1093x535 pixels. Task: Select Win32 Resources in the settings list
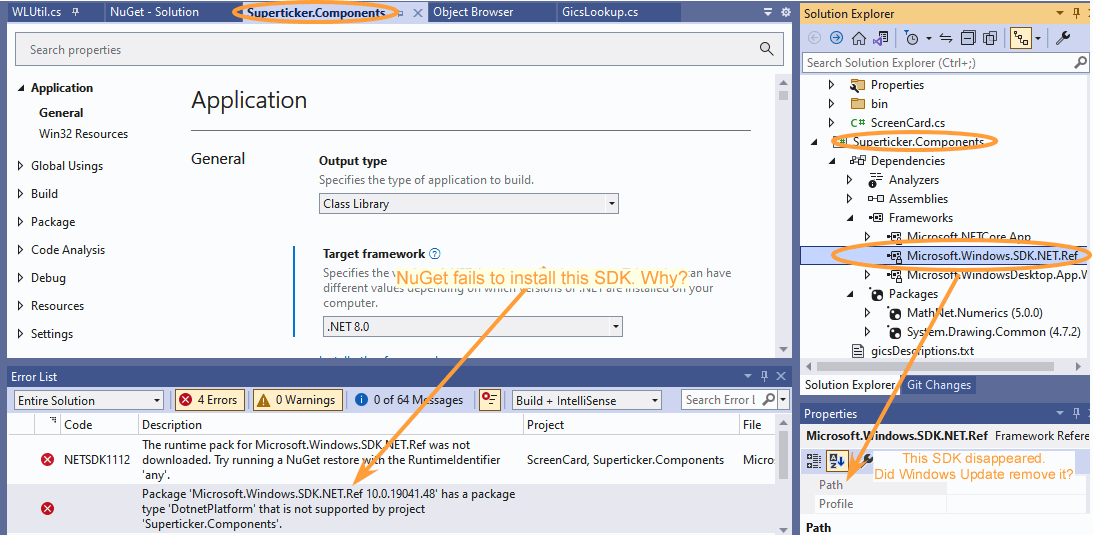[x=84, y=134]
